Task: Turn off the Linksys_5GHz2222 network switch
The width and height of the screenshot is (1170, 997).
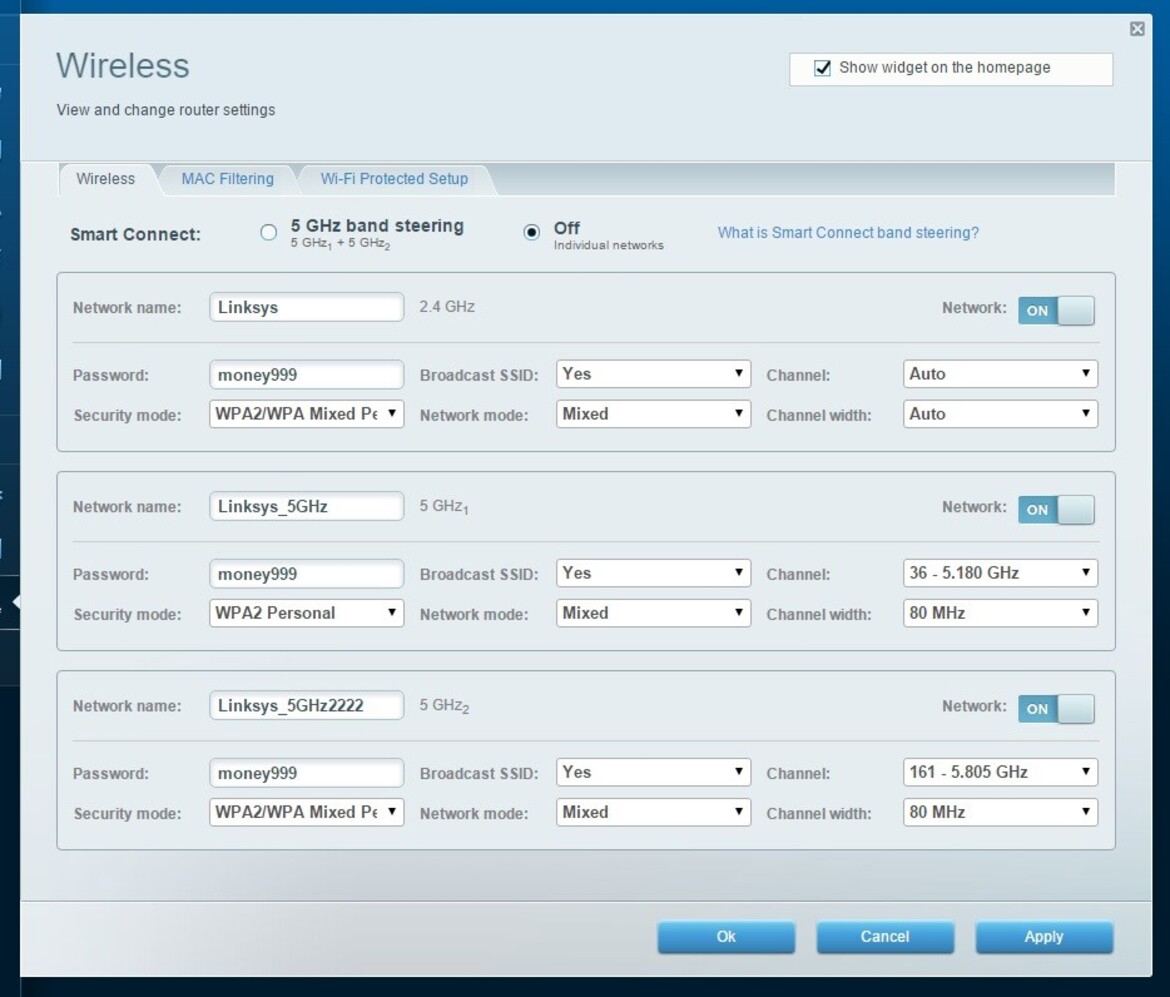Action: point(1056,709)
